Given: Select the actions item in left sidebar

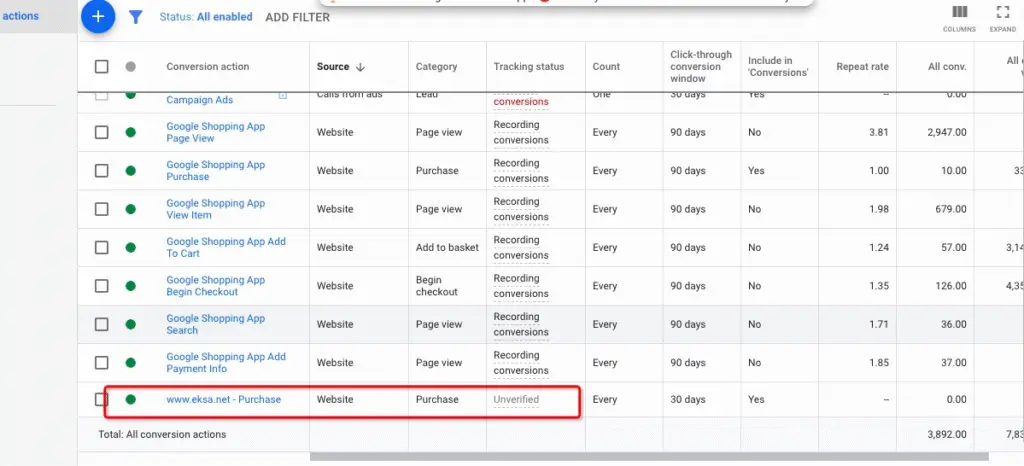Looking at the screenshot, I should (20, 16).
